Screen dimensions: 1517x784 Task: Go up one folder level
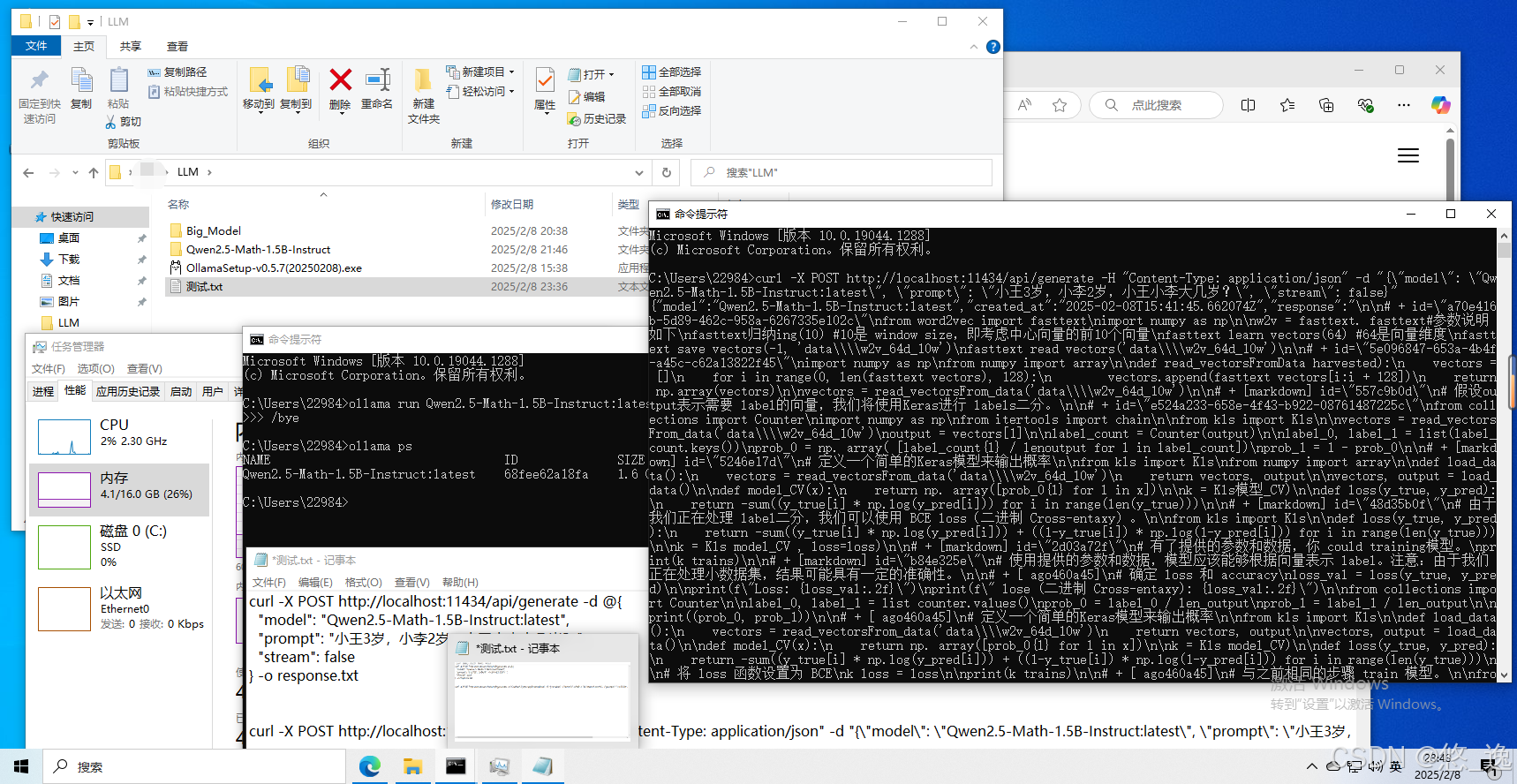point(94,173)
